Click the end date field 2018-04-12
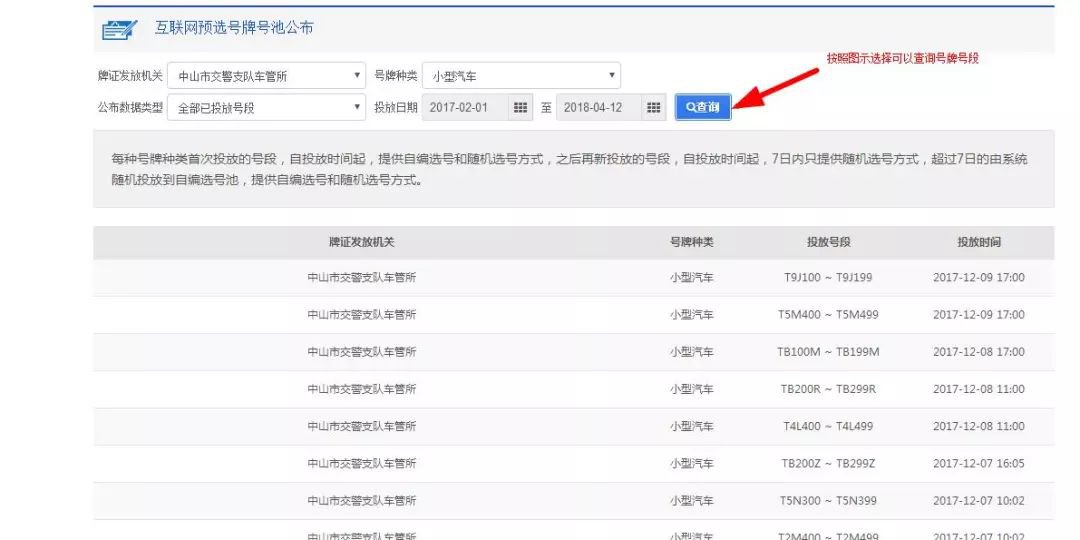 pos(598,108)
